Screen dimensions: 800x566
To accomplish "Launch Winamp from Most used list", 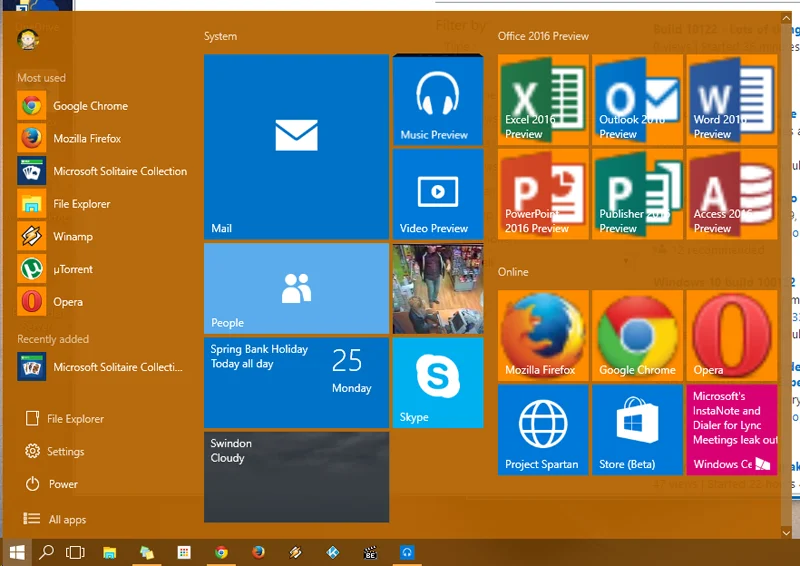I will 102,236.
